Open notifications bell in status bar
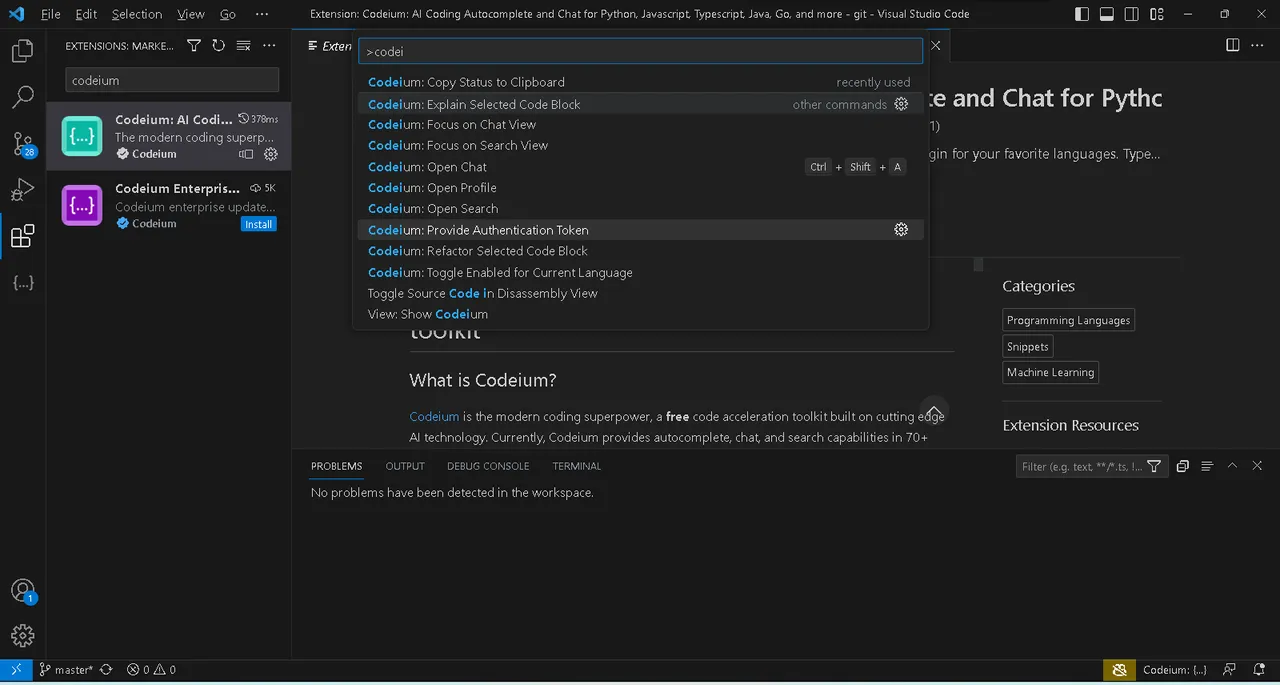 coord(1258,670)
